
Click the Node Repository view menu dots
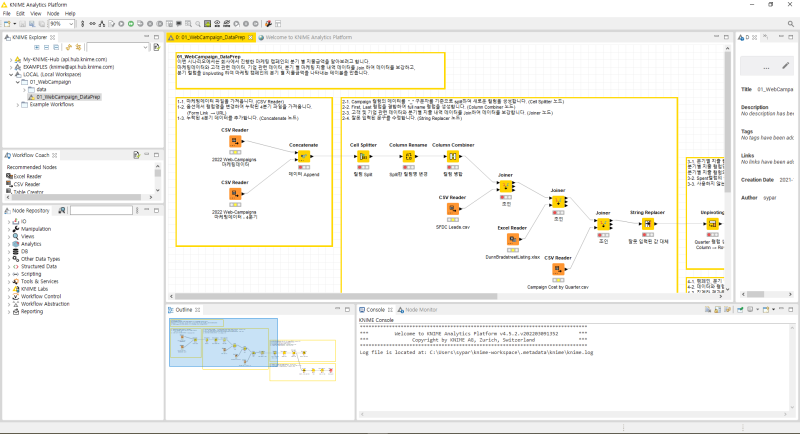click(137, 210)
